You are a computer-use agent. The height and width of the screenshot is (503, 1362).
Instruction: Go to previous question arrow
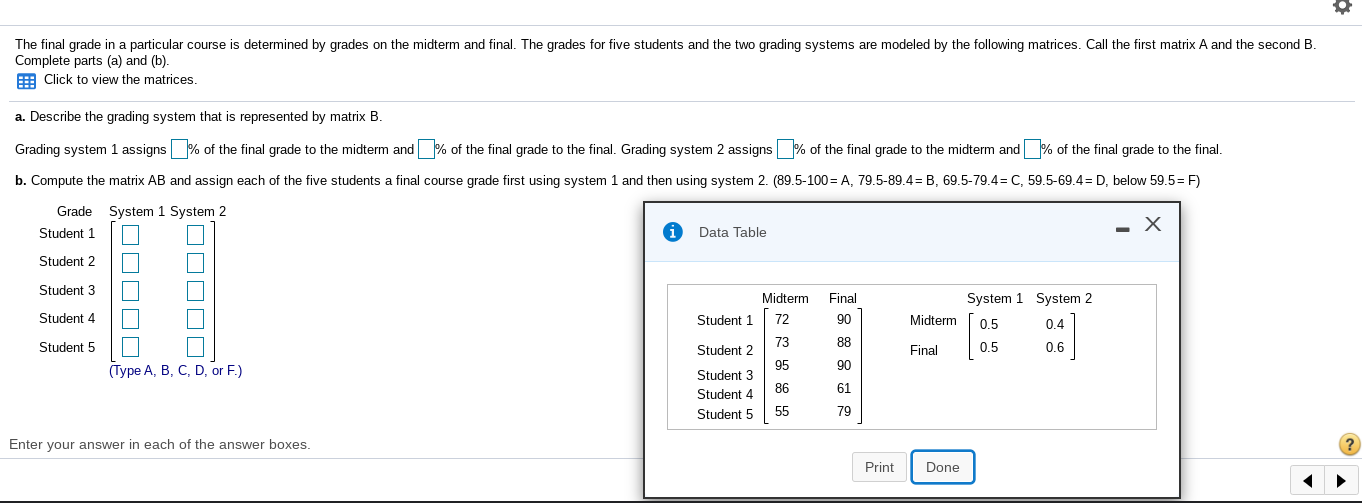(x=1307, y=480)
